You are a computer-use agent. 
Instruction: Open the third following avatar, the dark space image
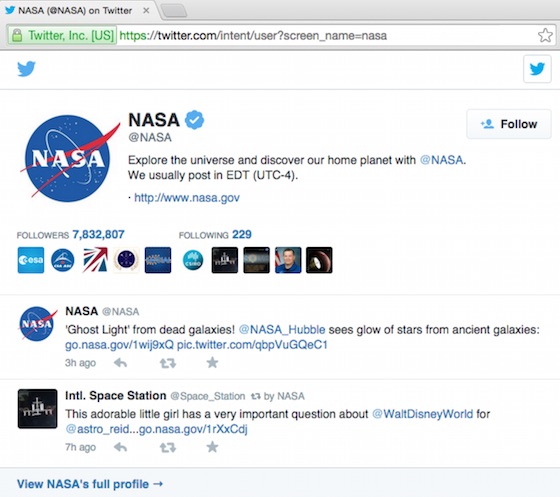coord(256,260)
